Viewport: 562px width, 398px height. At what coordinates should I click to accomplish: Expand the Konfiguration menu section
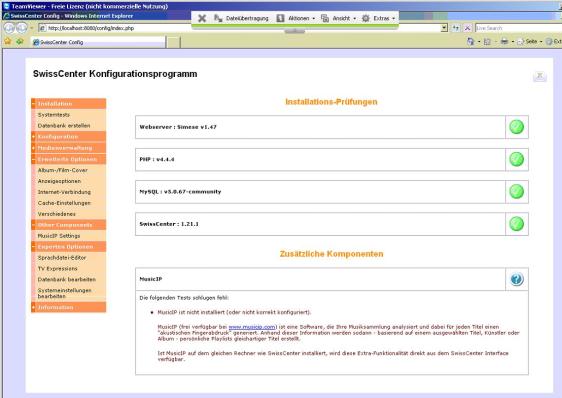tap(68, 137)
